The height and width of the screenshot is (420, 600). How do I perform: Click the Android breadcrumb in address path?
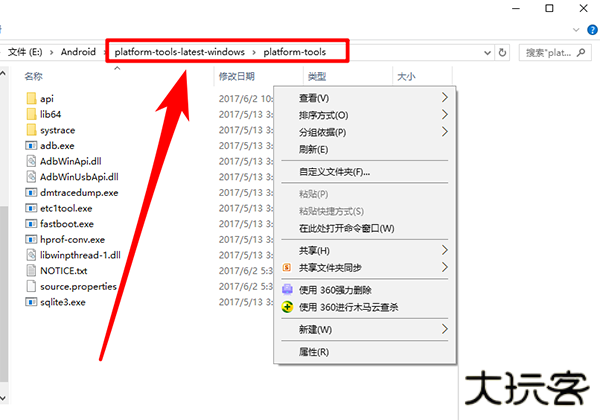point(79,51)
